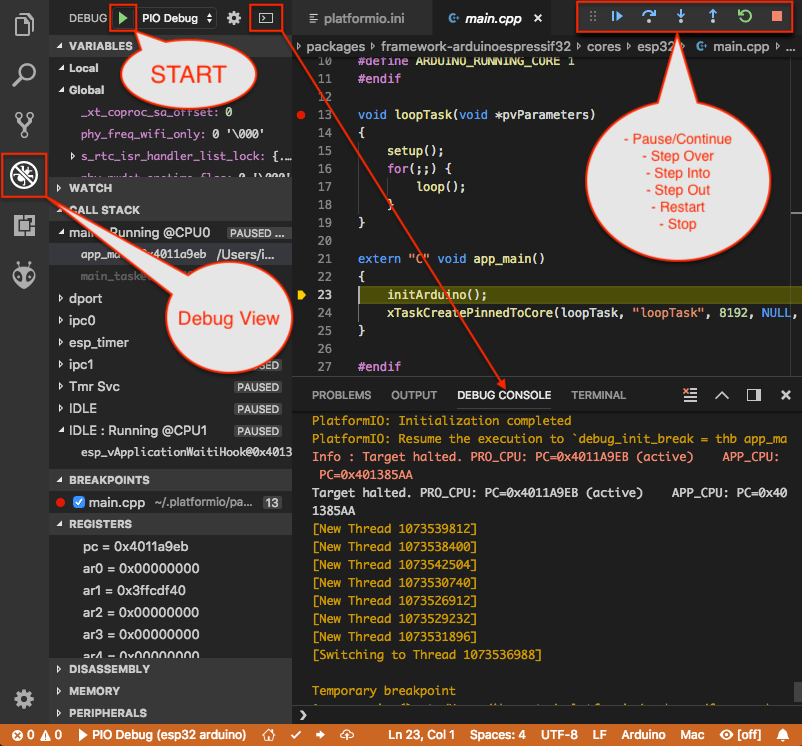Viewport: 802px width, 746px height.
Task: Open the PIO Debug configuration dropdown
Action: pos(176,17)
